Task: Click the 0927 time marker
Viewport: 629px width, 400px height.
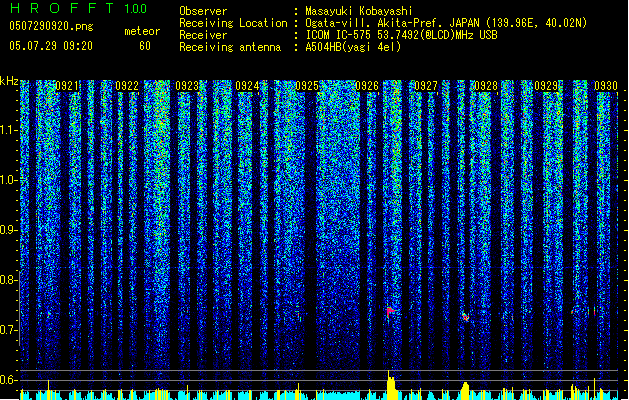Action: coord(426,86)
